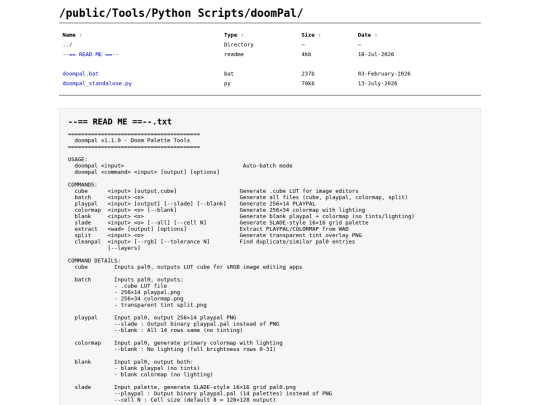540x405 pixels.
Task: Click the '--cell N : Cell size' line
Action: pyautogui.click(x=195, y=400)
